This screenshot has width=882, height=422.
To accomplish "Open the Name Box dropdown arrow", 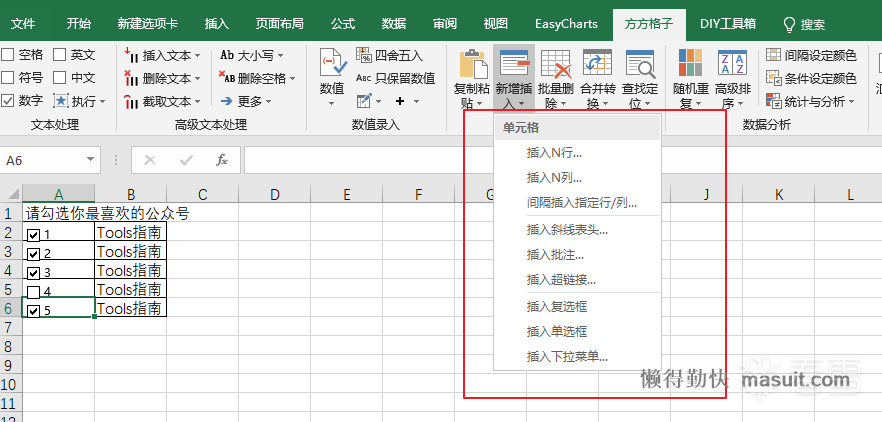I will pyautogui.click(x=90, y=160).
